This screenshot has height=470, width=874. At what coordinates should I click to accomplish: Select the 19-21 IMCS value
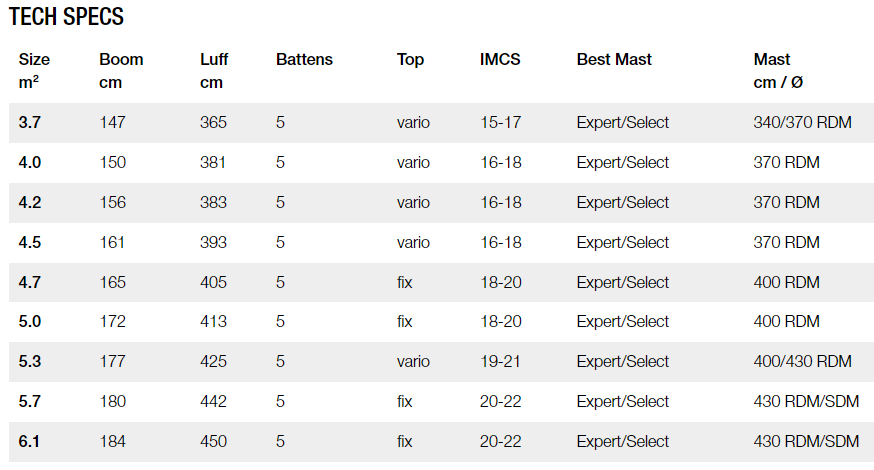point(500,361)
